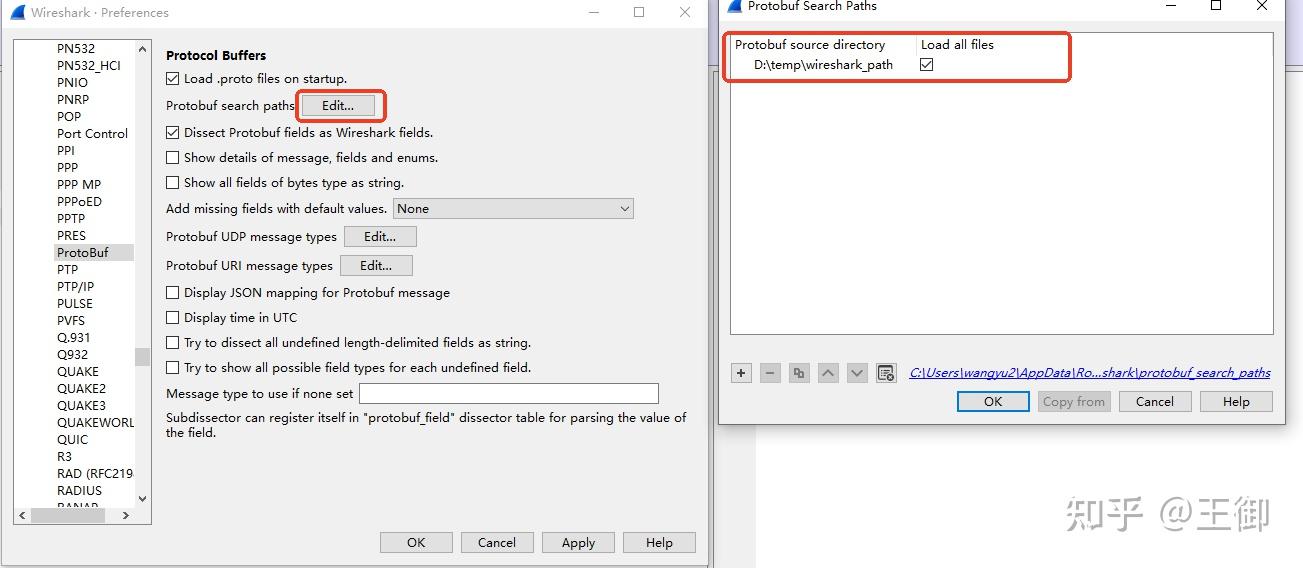This screenshot has height=568, width=1303.
Task: Remove selected search path entry
Action: click(770, 373)
